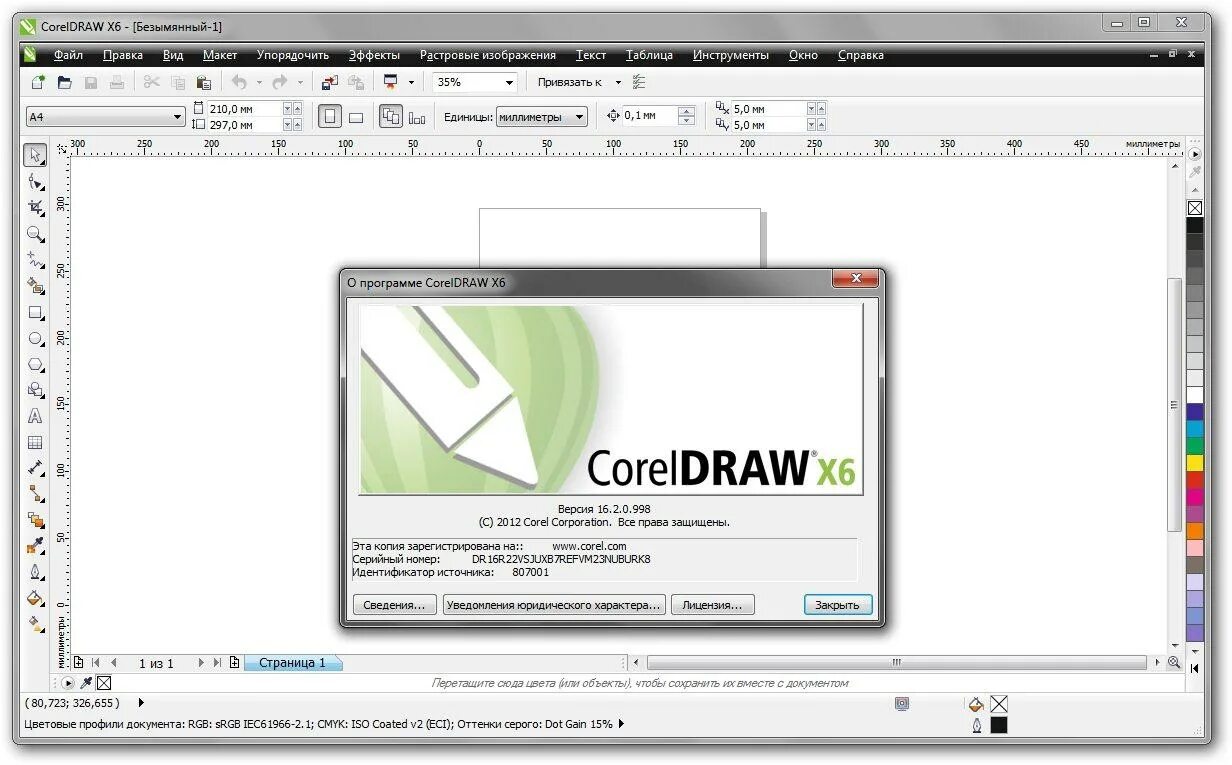Click the Open folder toolbar icon
This screenshot has width=1232, height=765.
pyautogui.click(x=64, y=83)
